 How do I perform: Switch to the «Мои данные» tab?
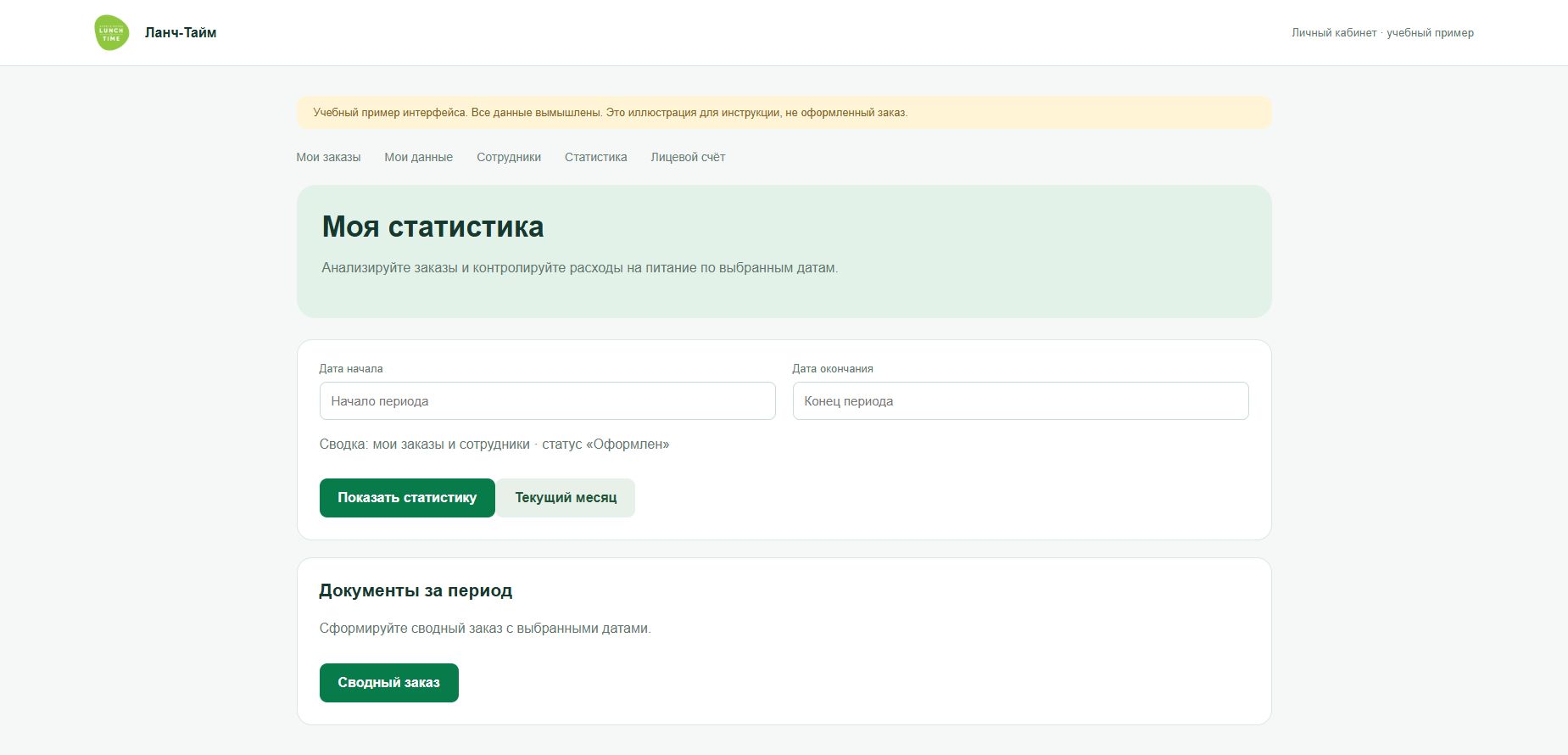(418, 157)
